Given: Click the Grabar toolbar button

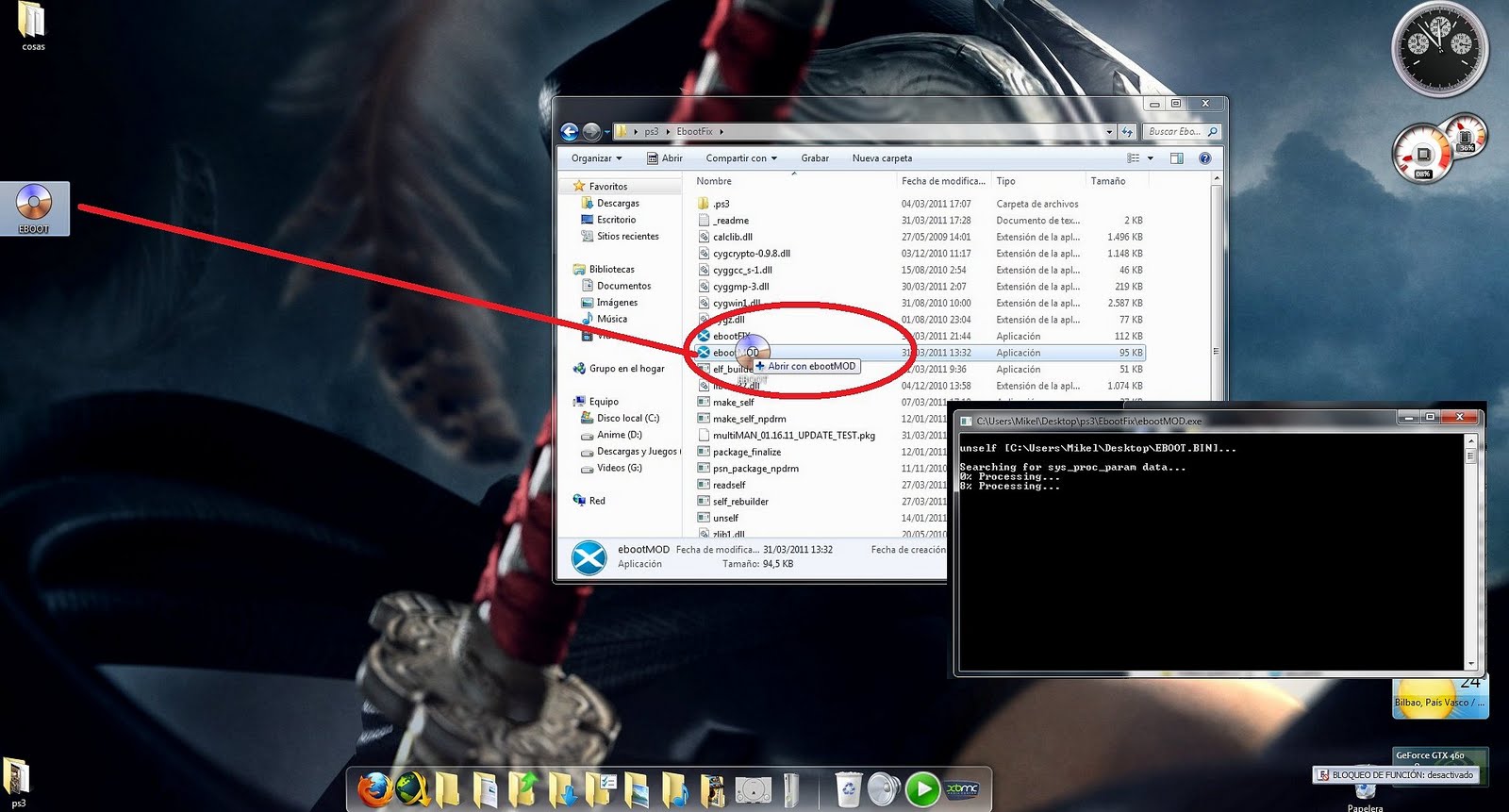Looking at the screenshot, I should [x=815, y=158].
